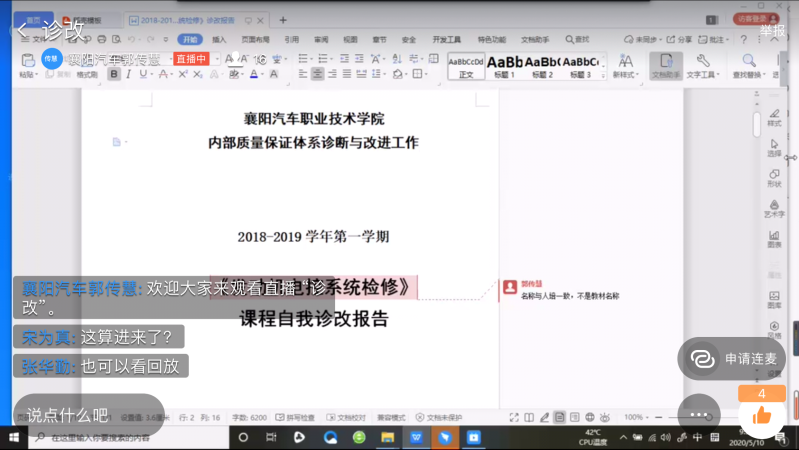Click the 文档助手 ribbon icon
Screen dimensions: 799x450
click(x=665, y=66)
